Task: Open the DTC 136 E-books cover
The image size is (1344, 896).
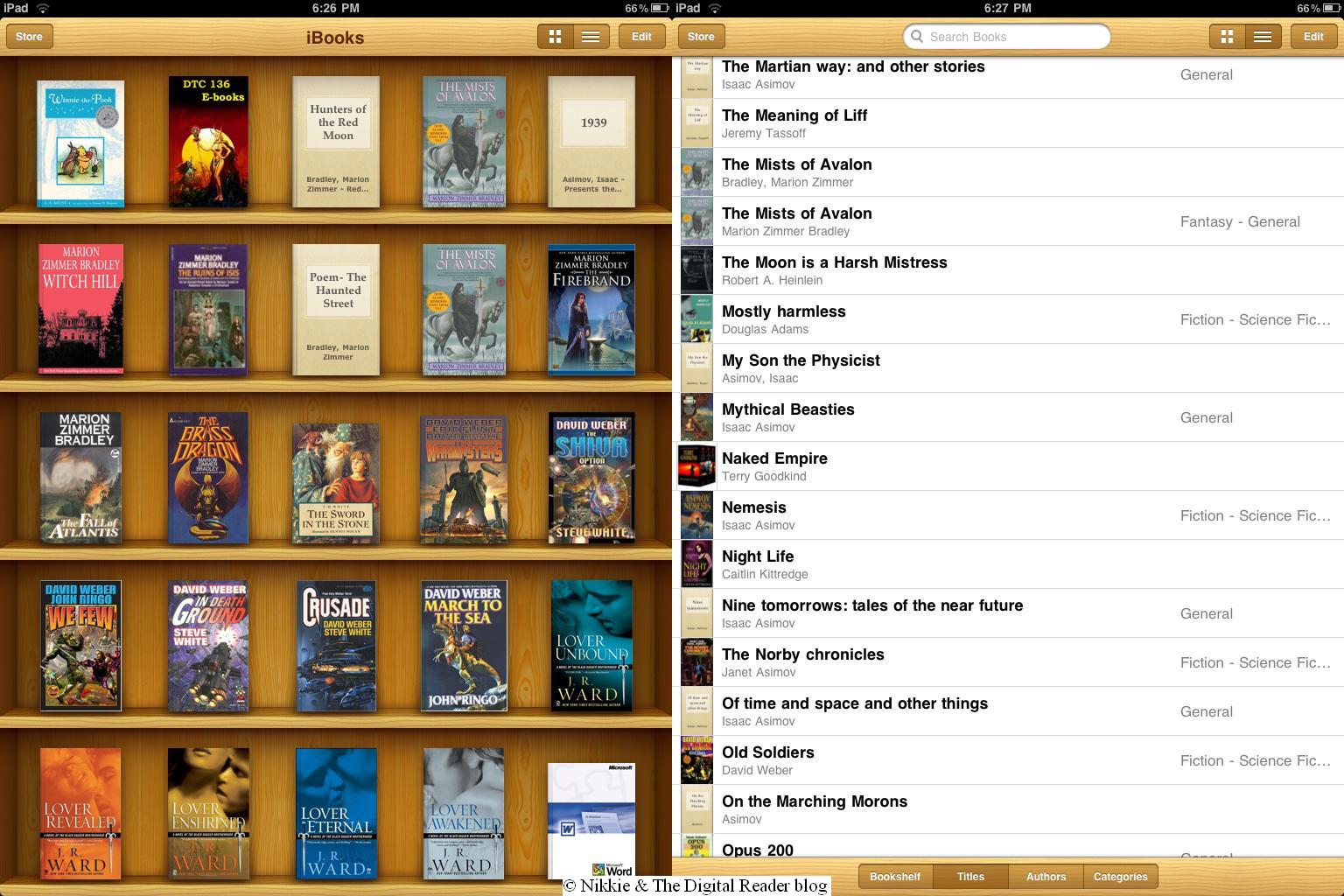Action: [x=208, y=142]
